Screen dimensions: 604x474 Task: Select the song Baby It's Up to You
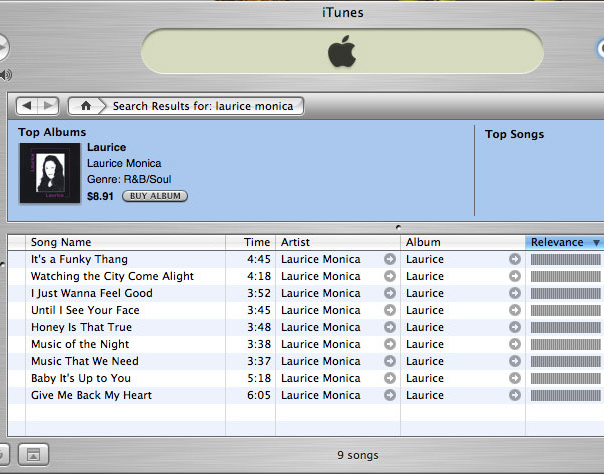(x=81, y=378)
